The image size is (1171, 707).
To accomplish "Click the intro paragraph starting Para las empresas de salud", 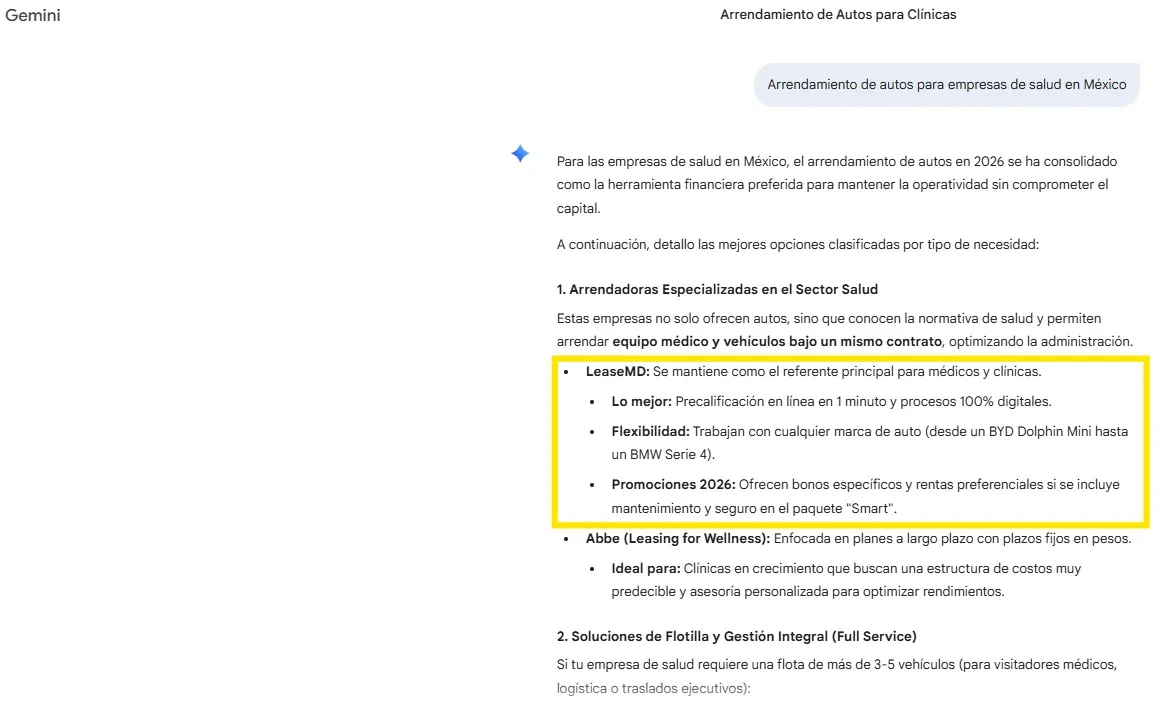I will (x=836, y=184).
